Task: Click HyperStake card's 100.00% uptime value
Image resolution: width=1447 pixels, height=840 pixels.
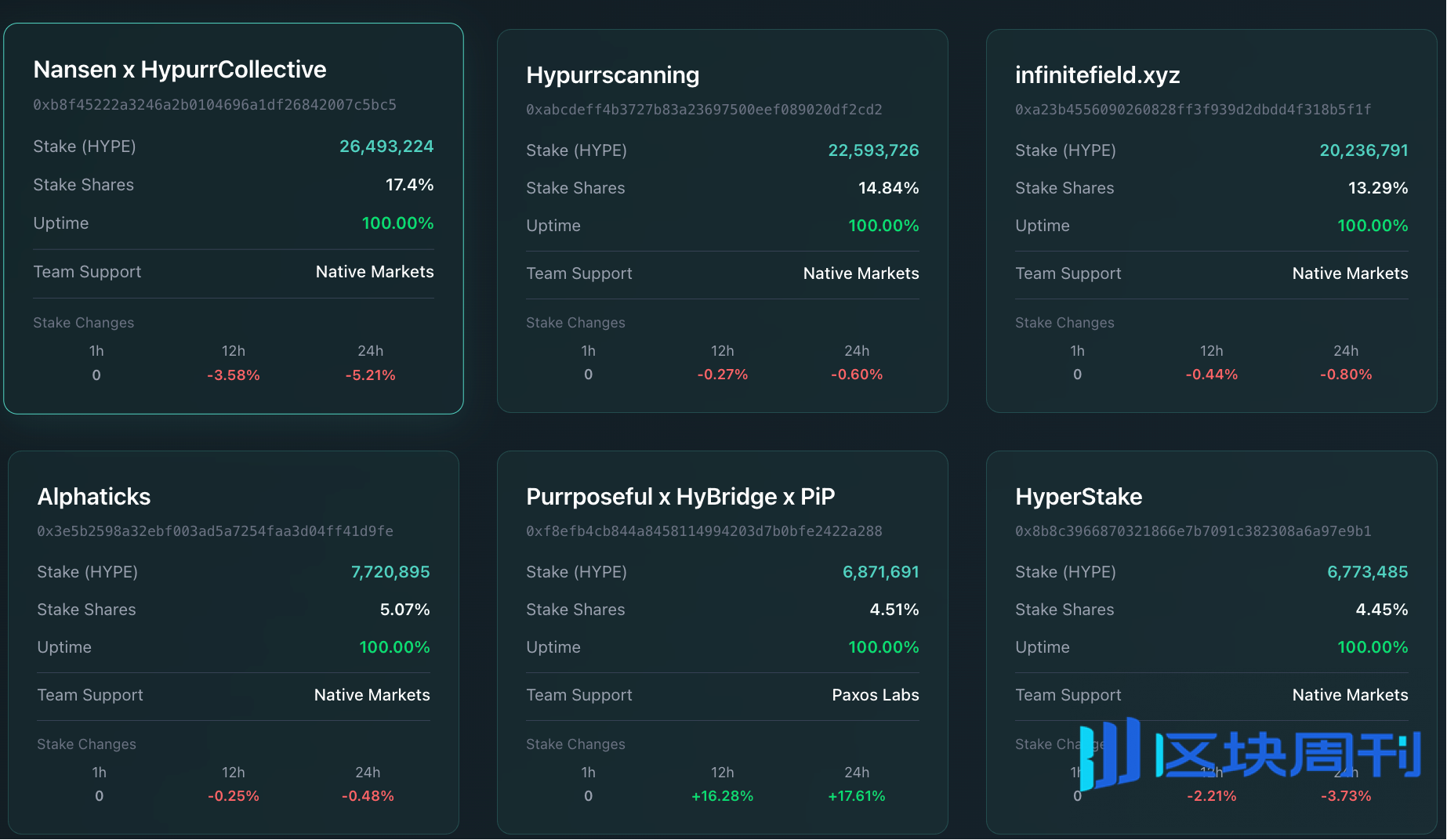Action: pyautogui.click(x=1373, y=647)
